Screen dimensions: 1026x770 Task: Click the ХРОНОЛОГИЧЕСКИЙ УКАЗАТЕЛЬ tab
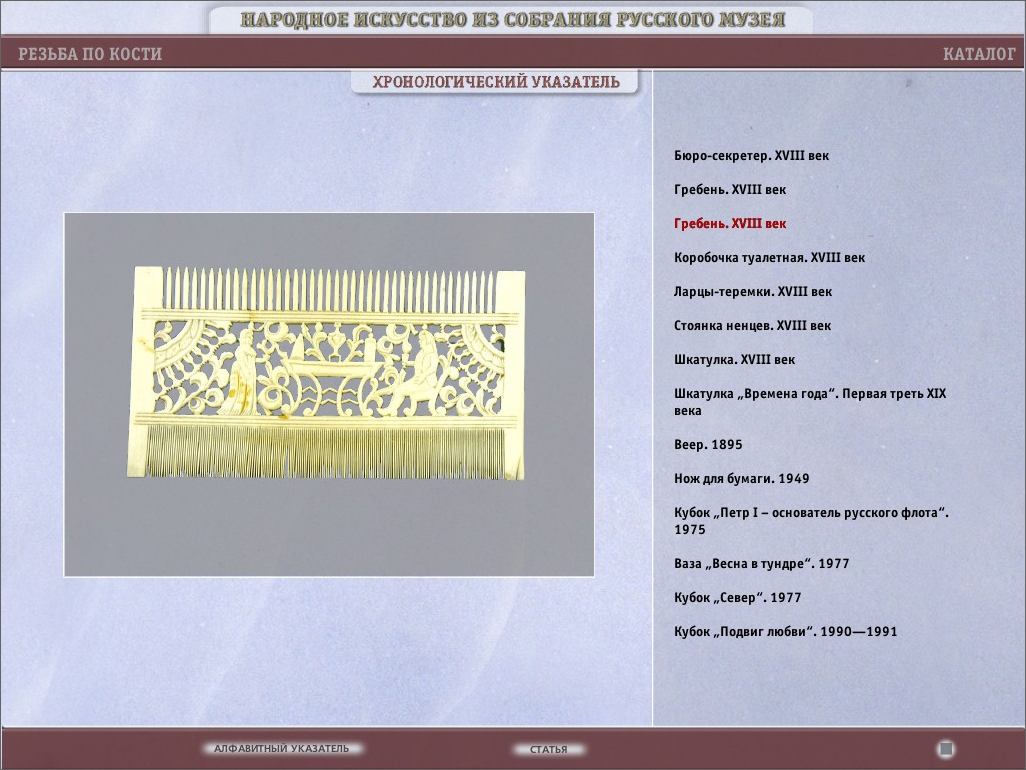pyautogui.click(x=495, y=82)
